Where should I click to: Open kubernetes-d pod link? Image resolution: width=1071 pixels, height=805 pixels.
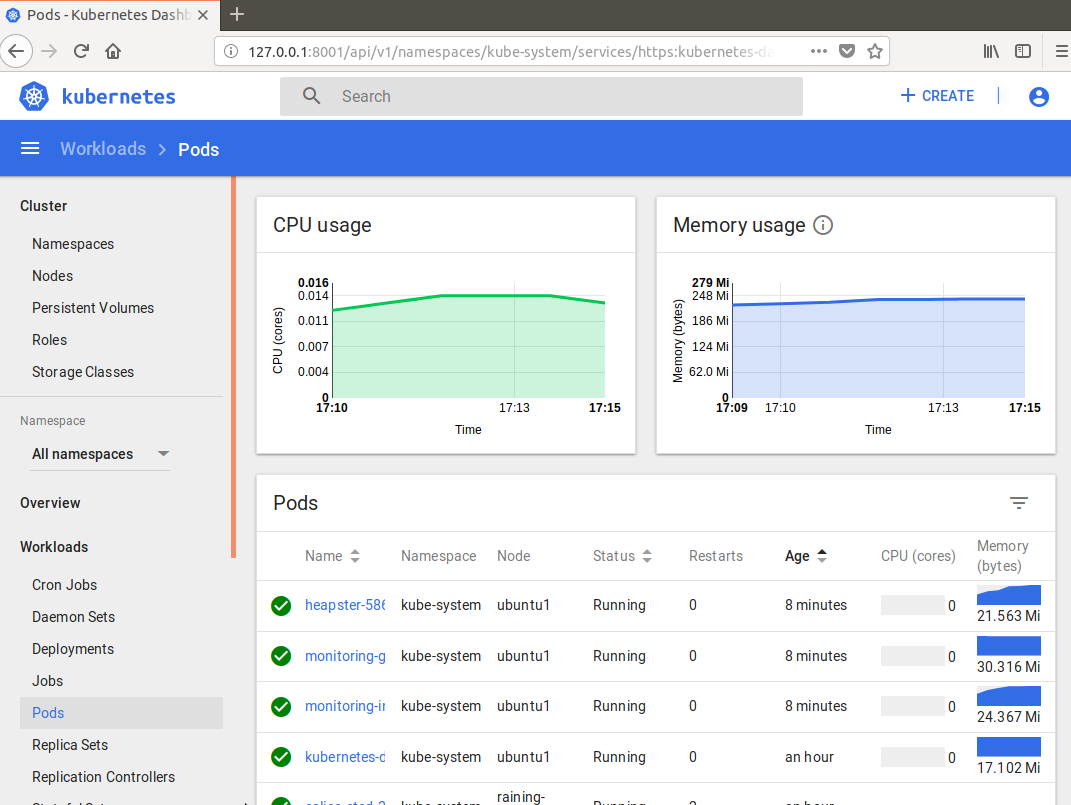[x=345, y=757]
